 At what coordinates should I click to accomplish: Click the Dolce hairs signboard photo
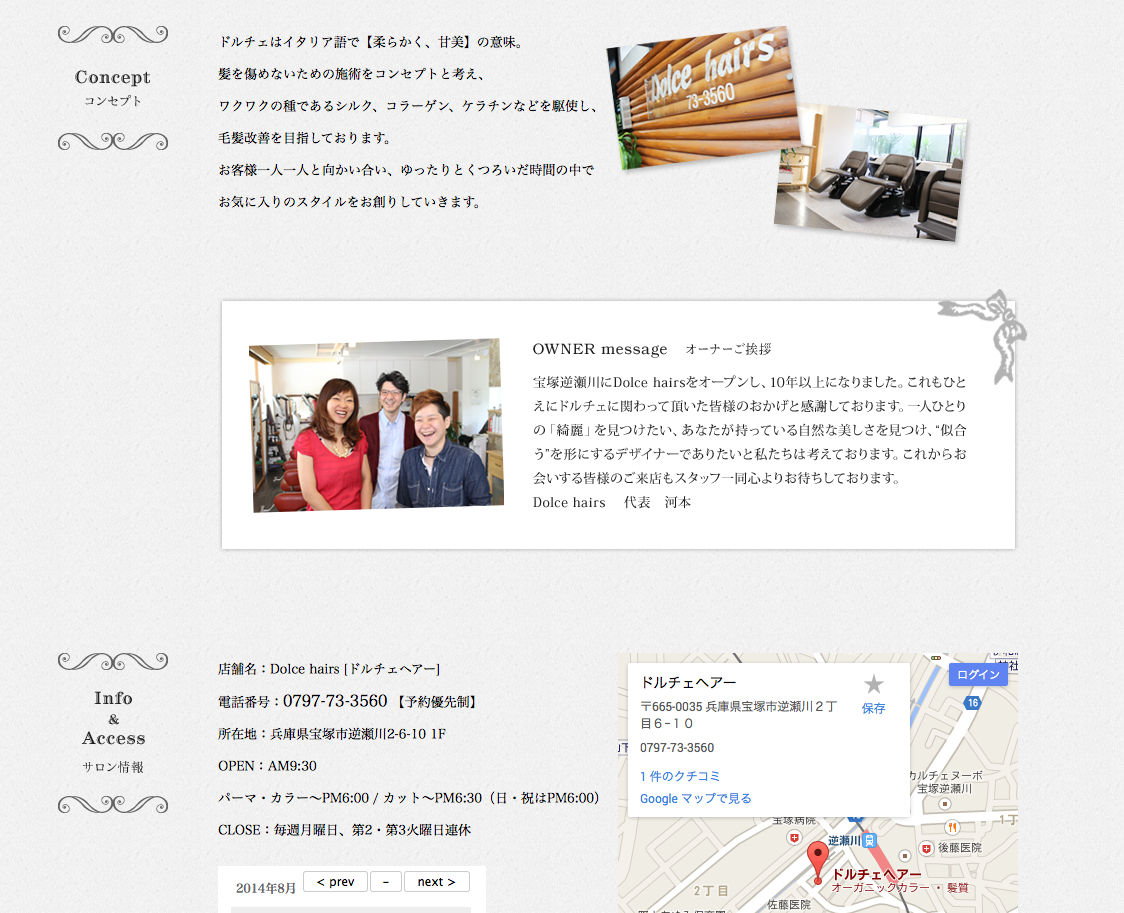coord(703,97)
